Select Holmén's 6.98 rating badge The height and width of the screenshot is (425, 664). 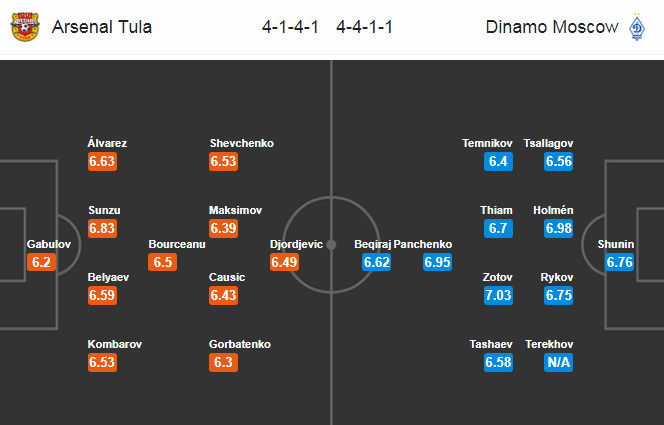click(558, 228)
